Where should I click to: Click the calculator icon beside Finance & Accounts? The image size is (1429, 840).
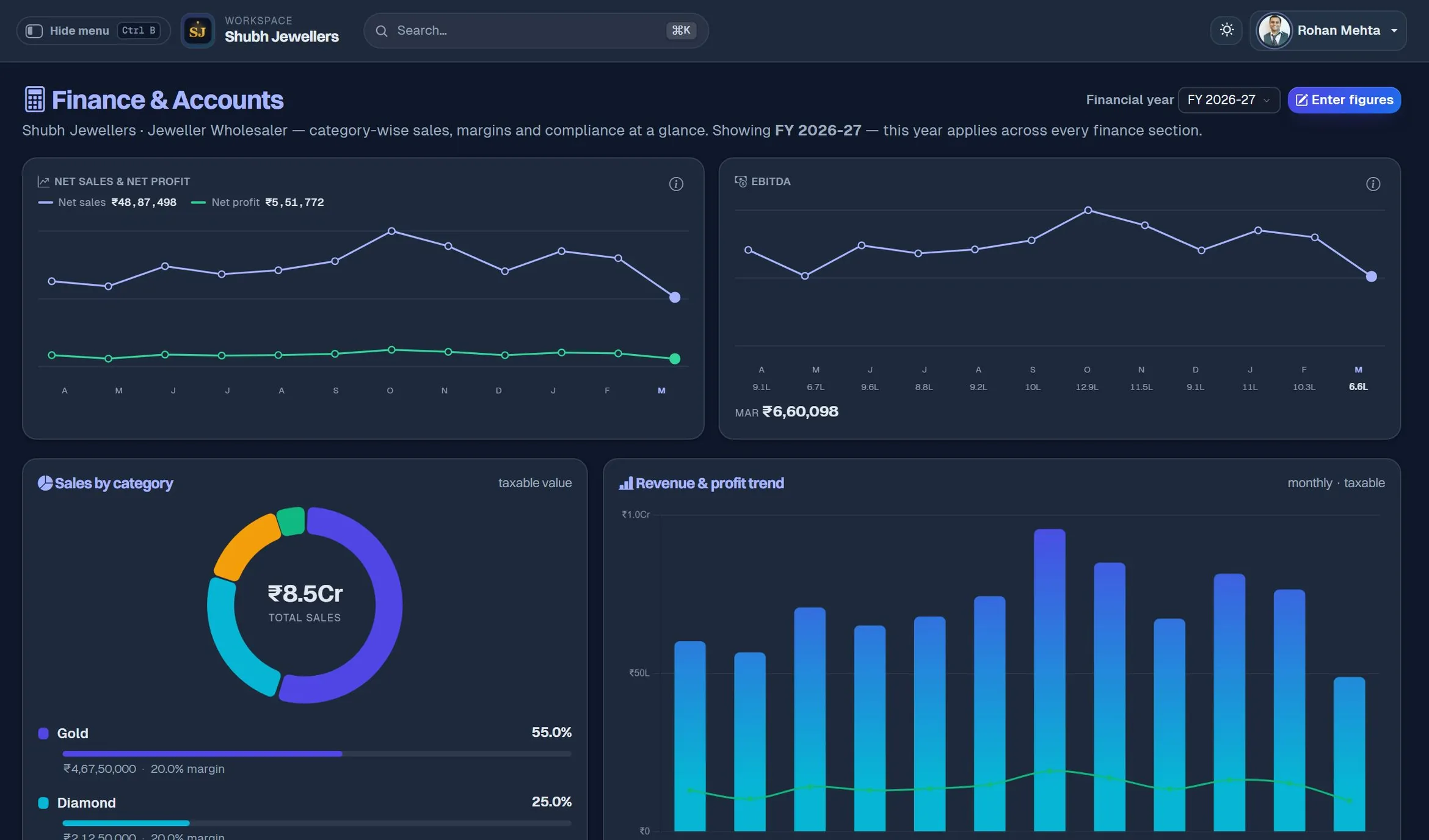coord(35,100)
